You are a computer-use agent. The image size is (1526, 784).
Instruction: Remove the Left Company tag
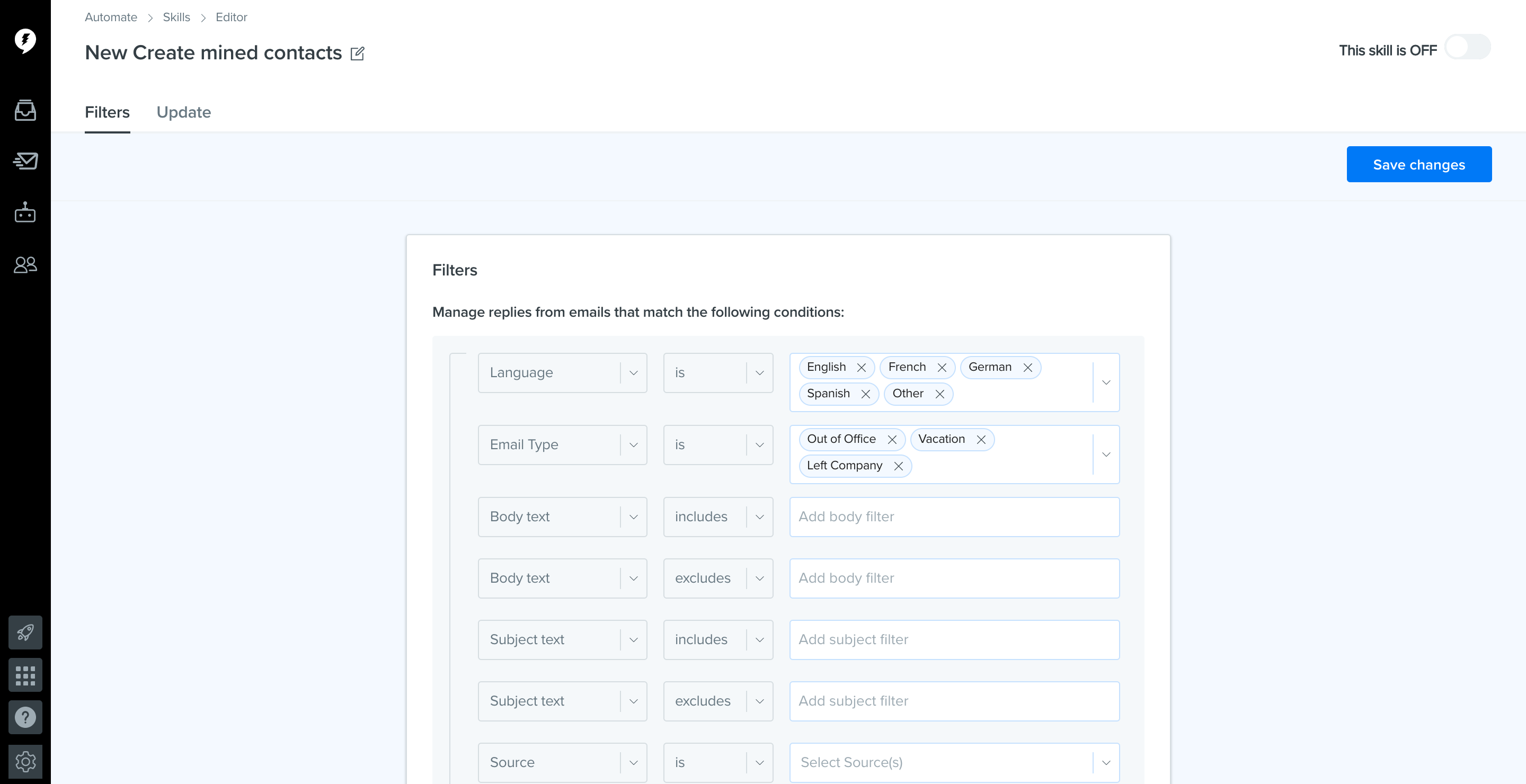[x=899, y=466]
